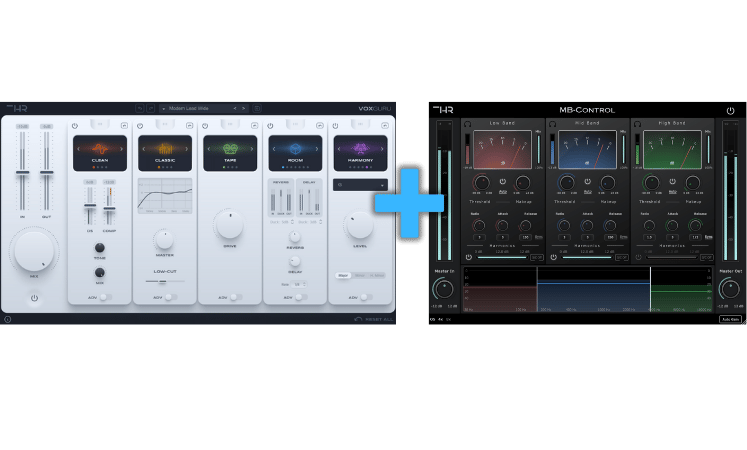Screen dimensions: 747x450
Task: Switch Tape module to previous style arrow
Action: (209, 149)
